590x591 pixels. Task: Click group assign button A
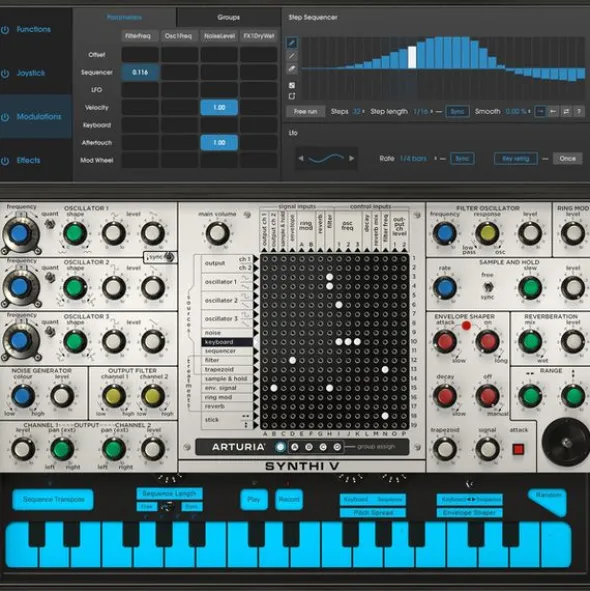click(295, 447)
